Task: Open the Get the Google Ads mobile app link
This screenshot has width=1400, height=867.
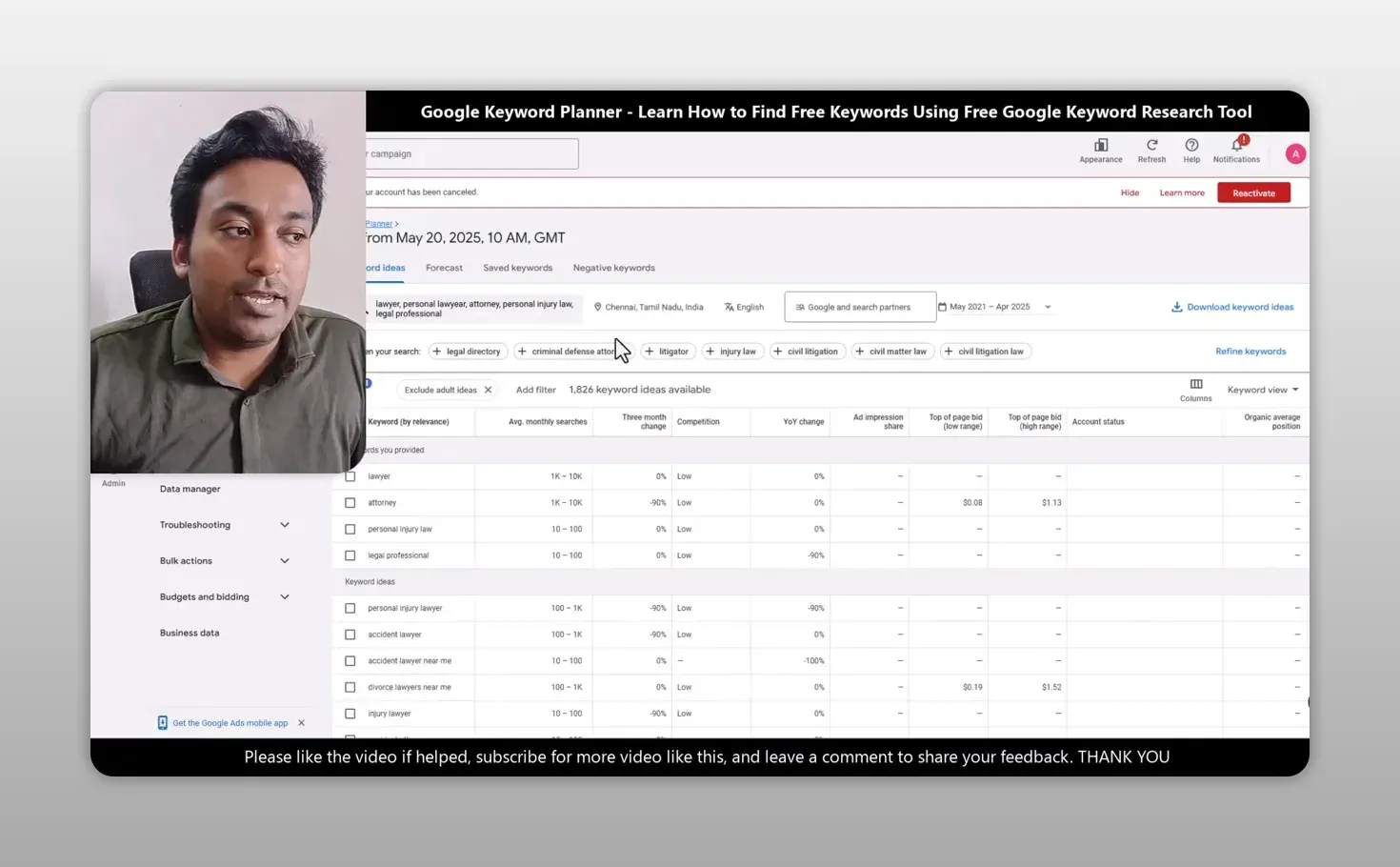Action: 230,723
